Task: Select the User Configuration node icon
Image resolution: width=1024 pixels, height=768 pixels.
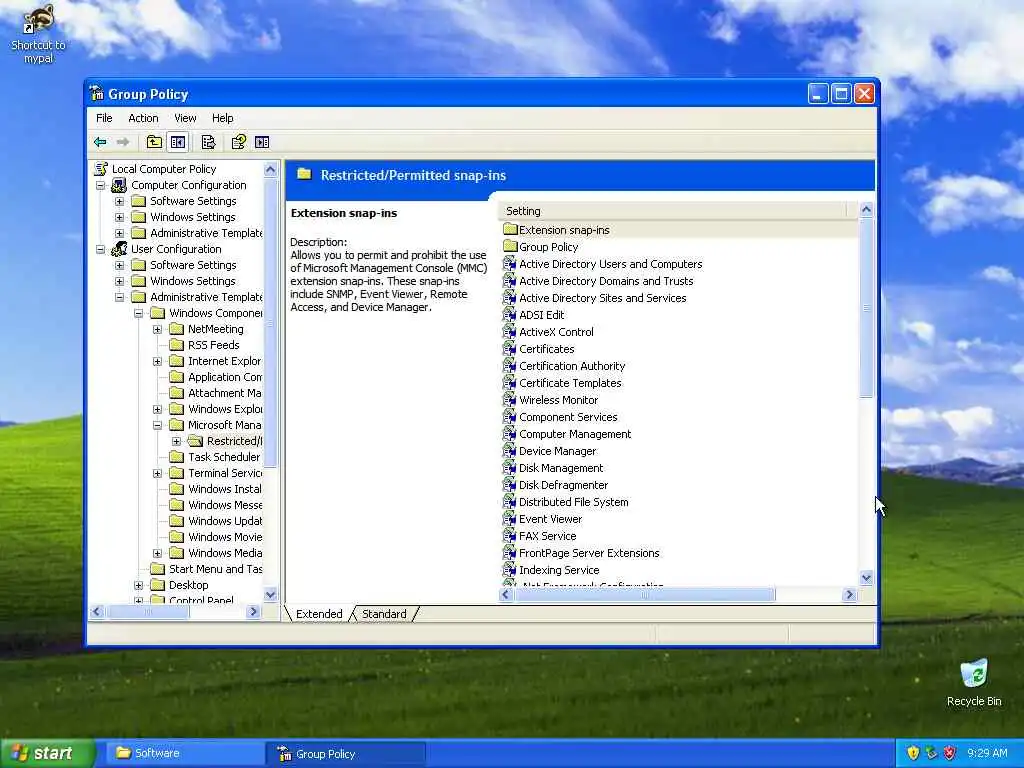Action: pyautogui.click(x=119, y=249)
